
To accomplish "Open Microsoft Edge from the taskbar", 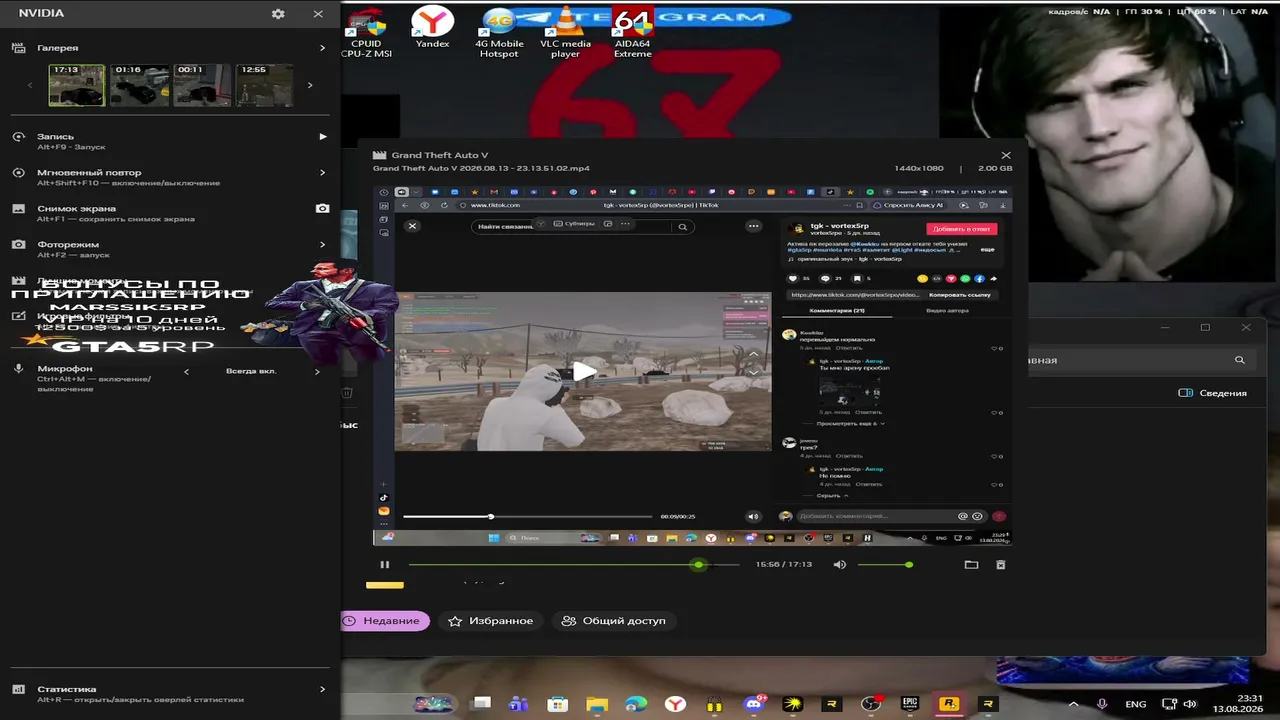I will click(x=636, y=704).
